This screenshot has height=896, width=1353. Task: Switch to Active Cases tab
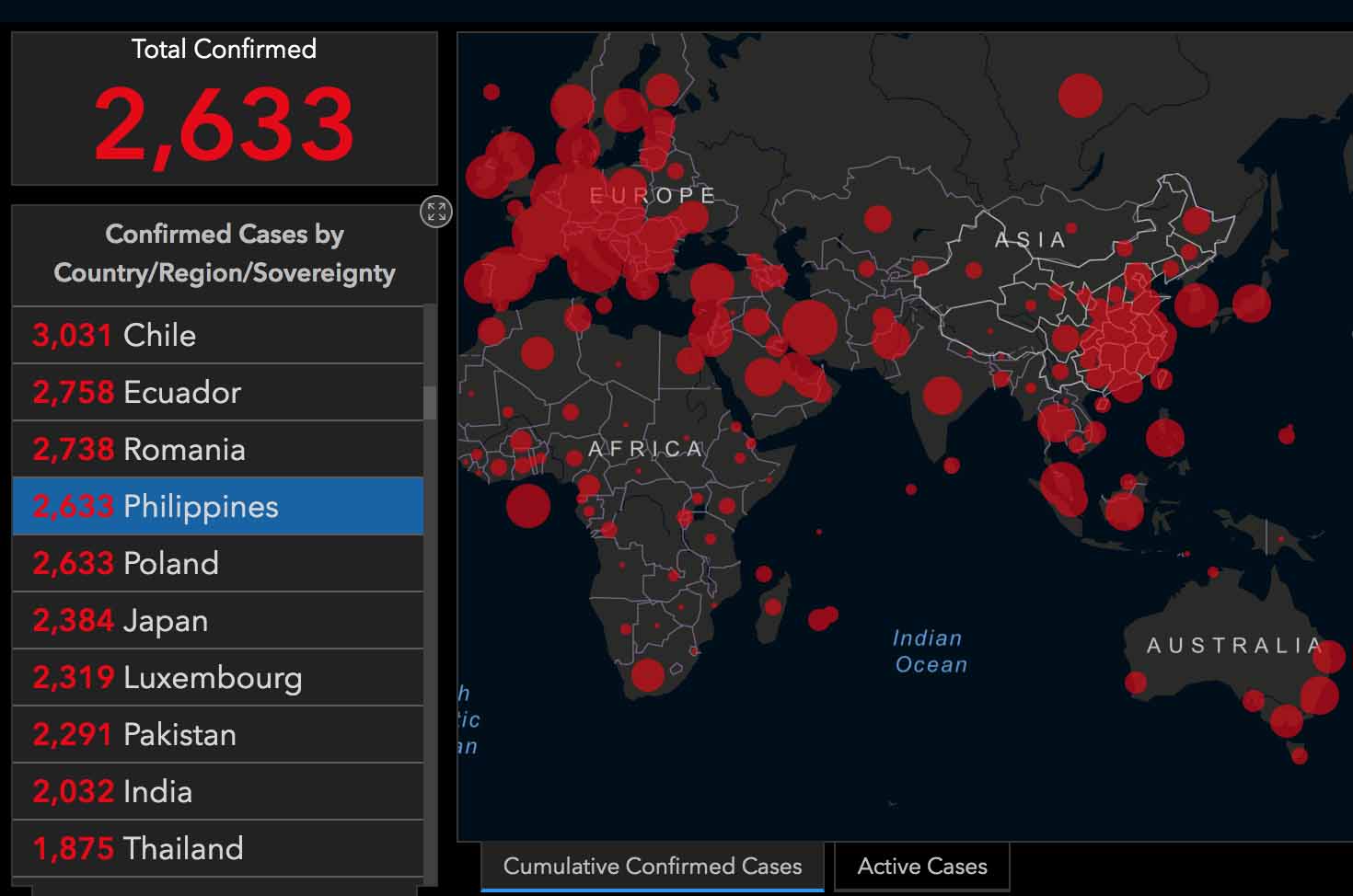coord(922,867)
